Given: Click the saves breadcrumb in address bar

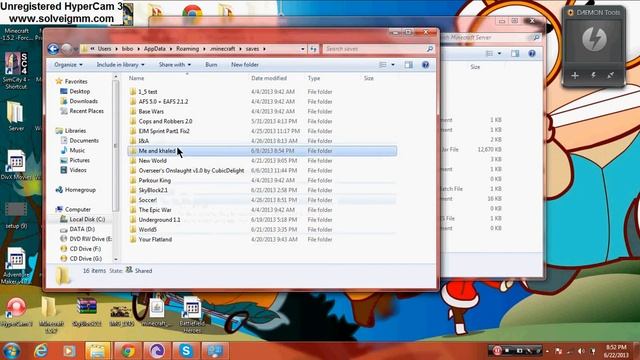Looking at the screenshot, I should 252,49.
